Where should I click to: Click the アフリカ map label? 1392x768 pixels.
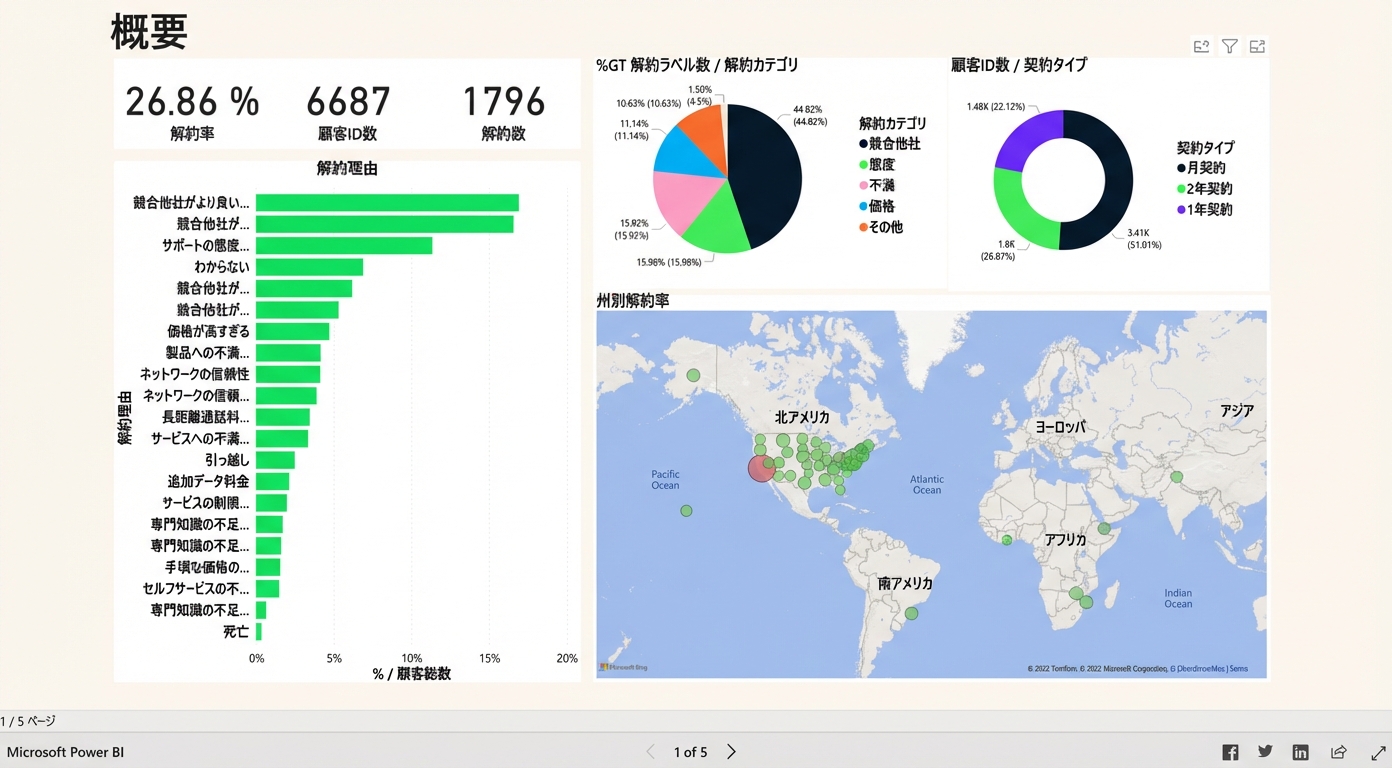click(x=1065, y=539)
